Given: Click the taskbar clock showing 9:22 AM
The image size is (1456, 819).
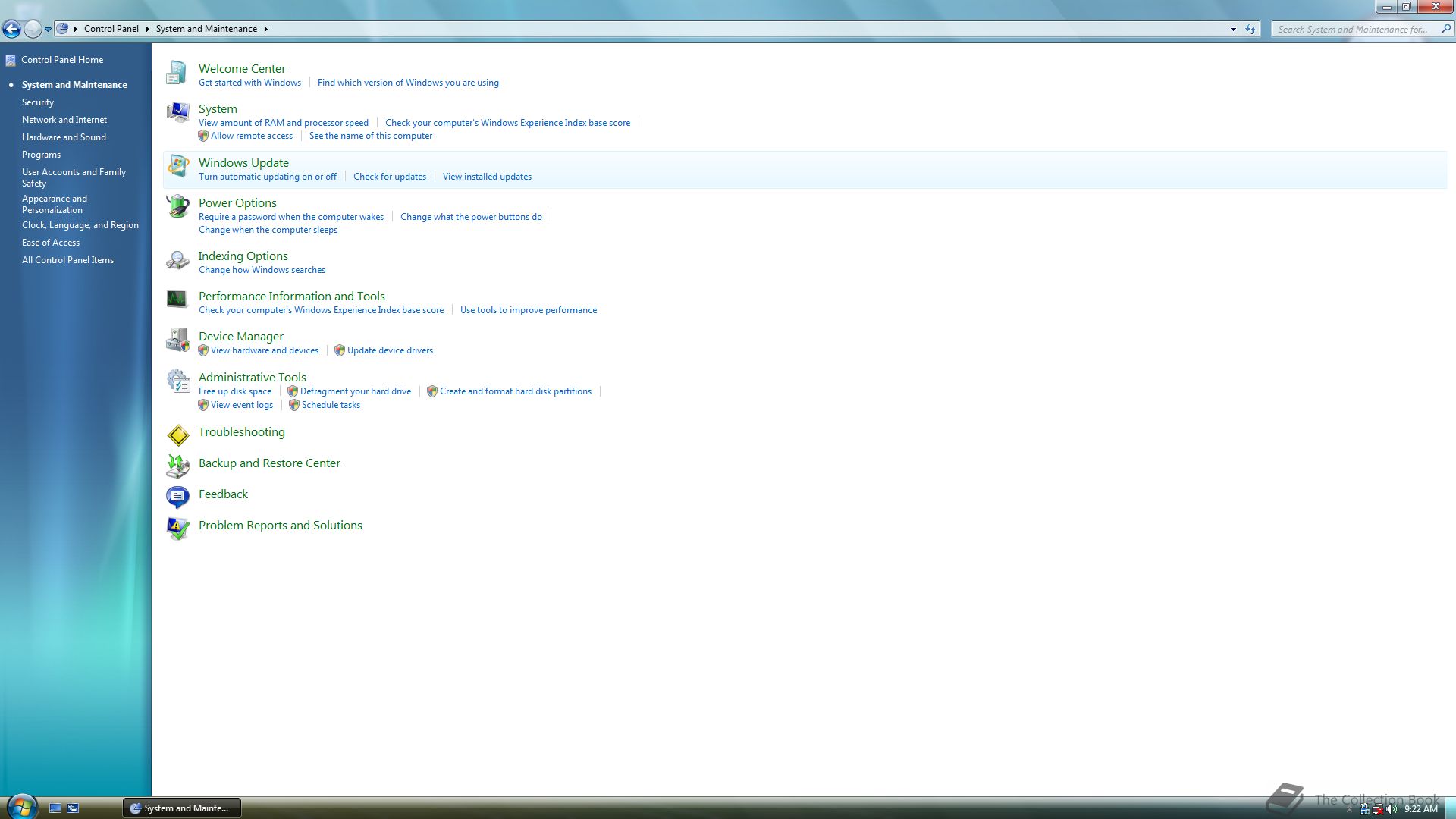Looking at the screenshot, I should coord(1421,809).
